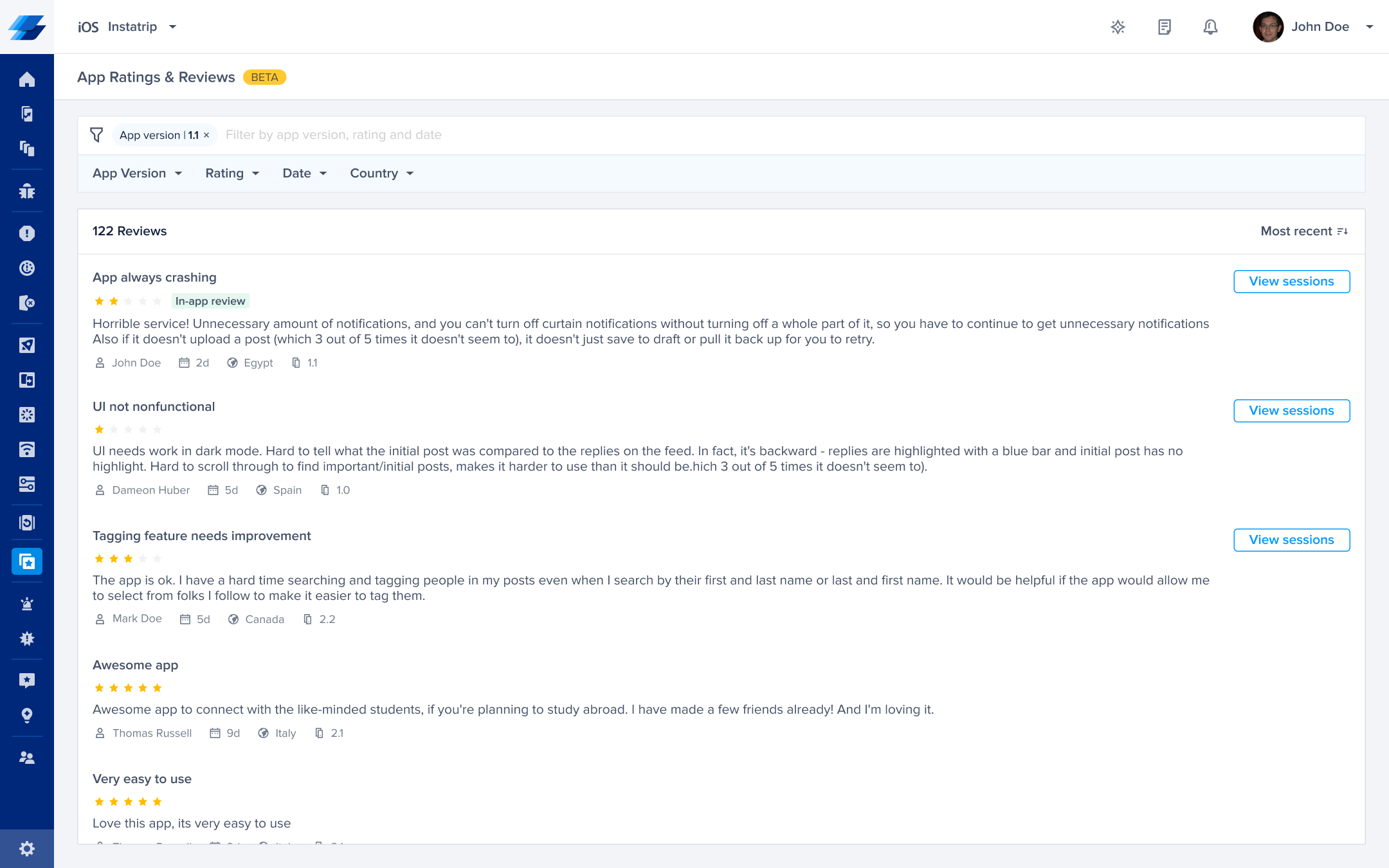
Task: Click the wifi network icon in sidebar
Action: click(x=27, y=449)
